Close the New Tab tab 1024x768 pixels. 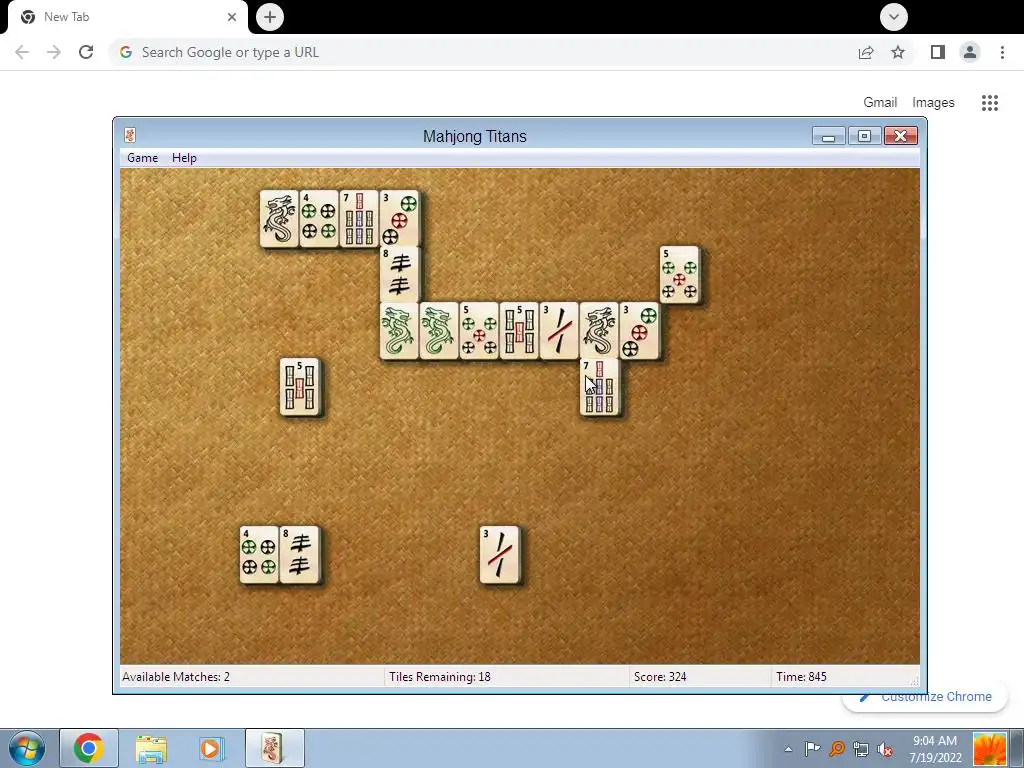click(x=232, y=17)
